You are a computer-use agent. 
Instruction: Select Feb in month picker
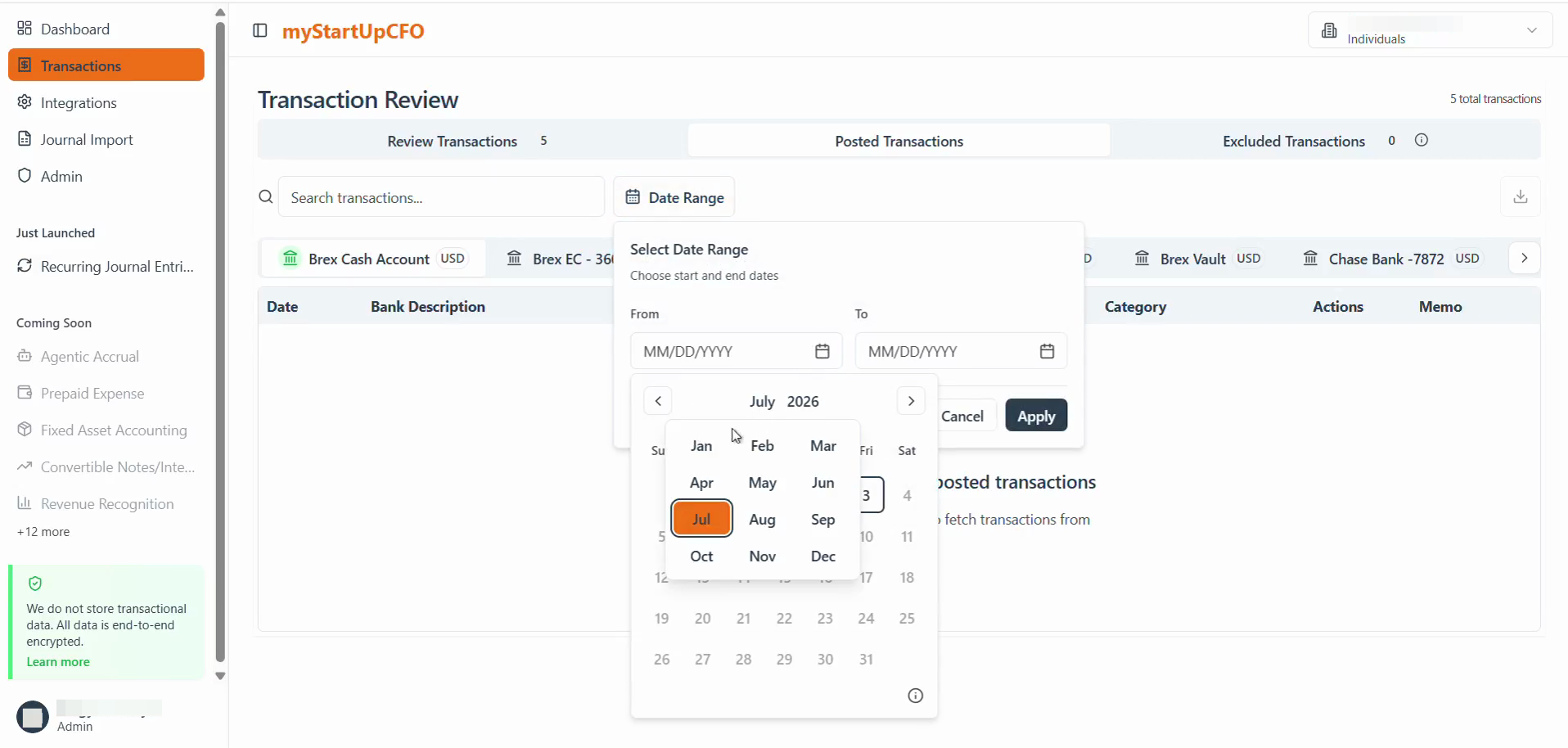pos(762,445)
